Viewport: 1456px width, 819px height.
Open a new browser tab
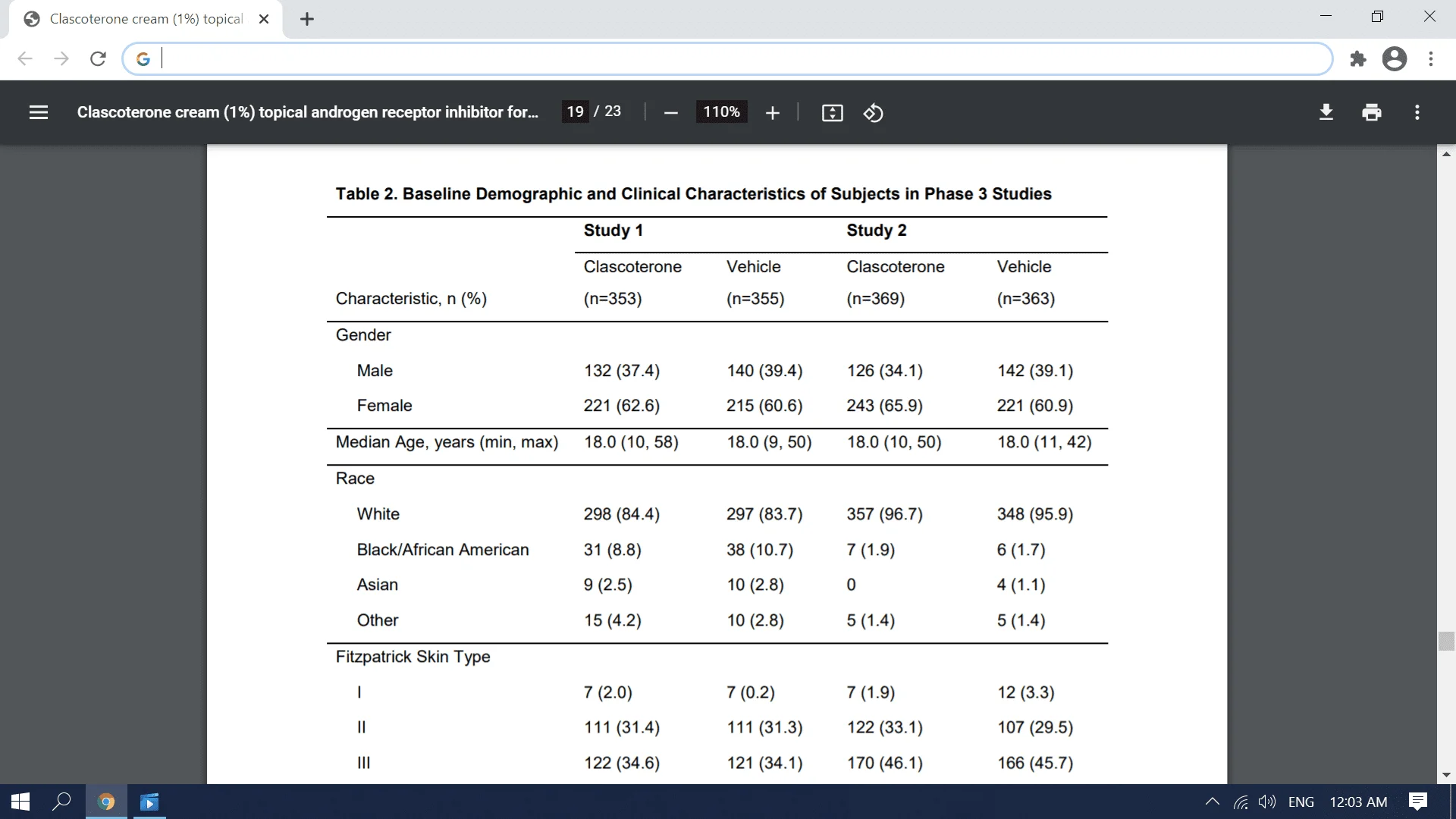(307, 19)
